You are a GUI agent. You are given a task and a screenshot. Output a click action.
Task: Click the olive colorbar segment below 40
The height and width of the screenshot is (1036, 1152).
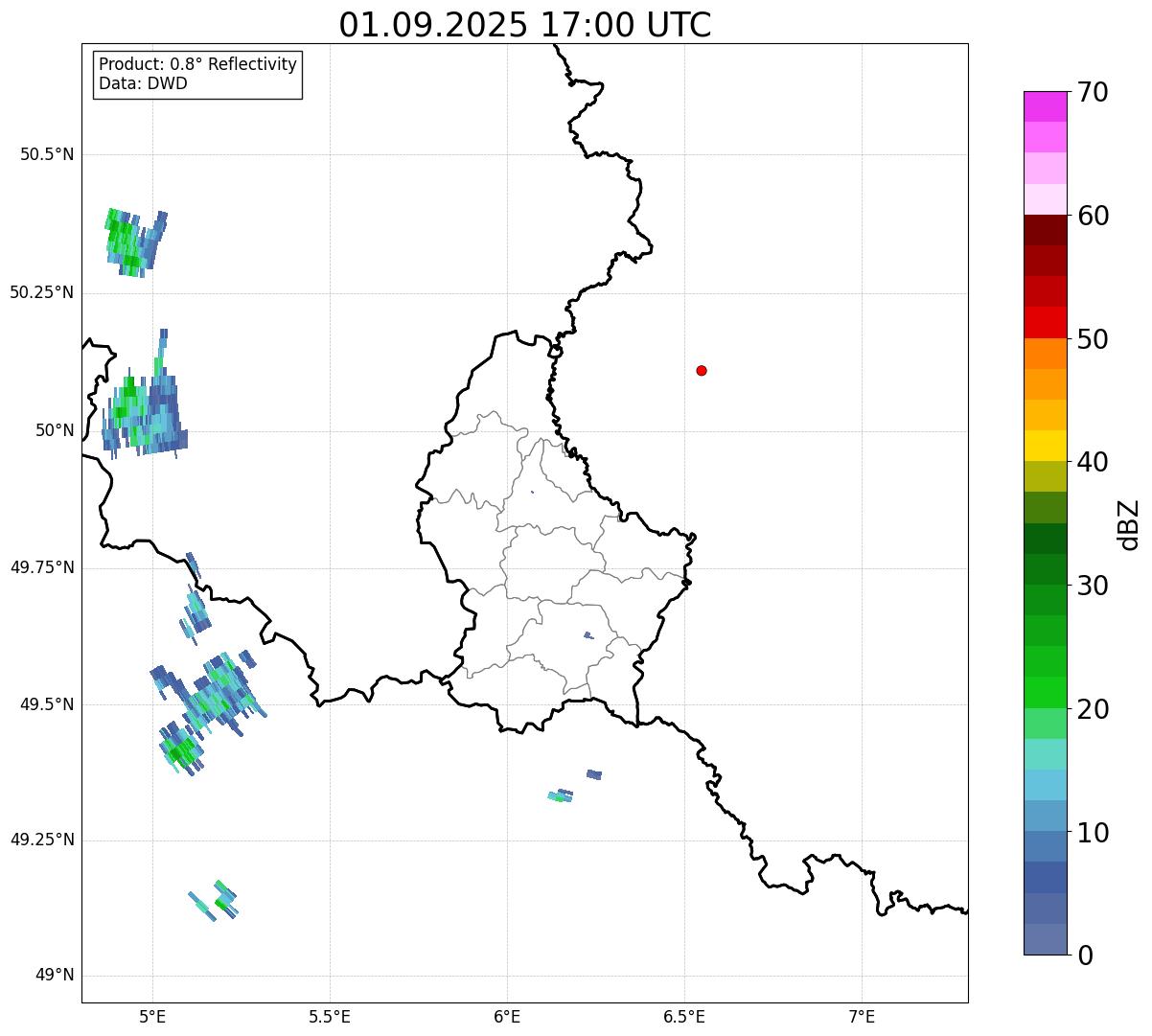(1045, 476)
